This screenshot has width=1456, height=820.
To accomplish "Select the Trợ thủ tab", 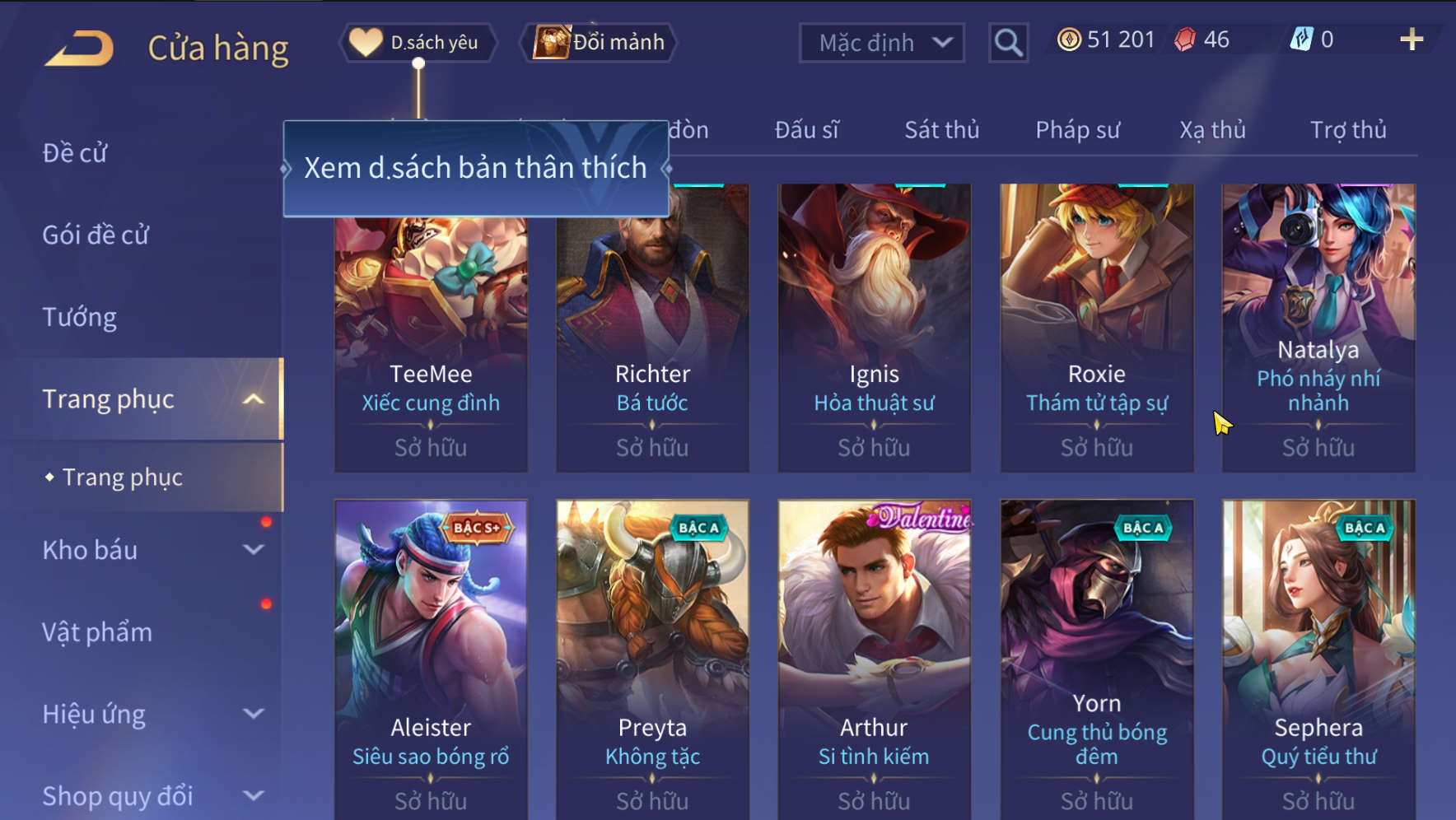I will [1348, 130].
